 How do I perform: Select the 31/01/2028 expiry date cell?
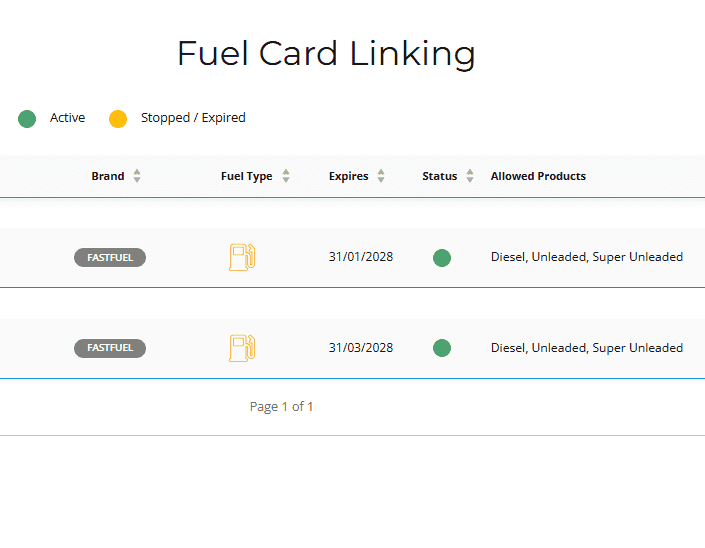360,257
